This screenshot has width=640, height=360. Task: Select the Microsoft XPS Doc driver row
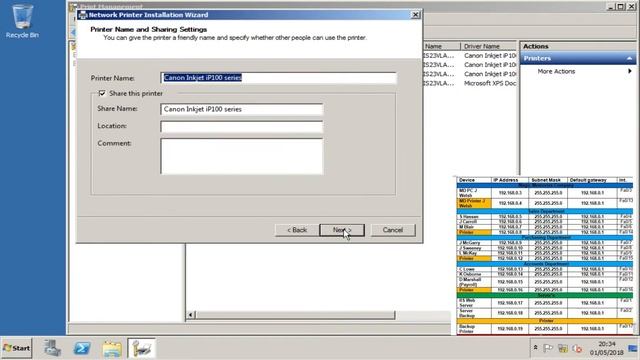coord(470,83)
